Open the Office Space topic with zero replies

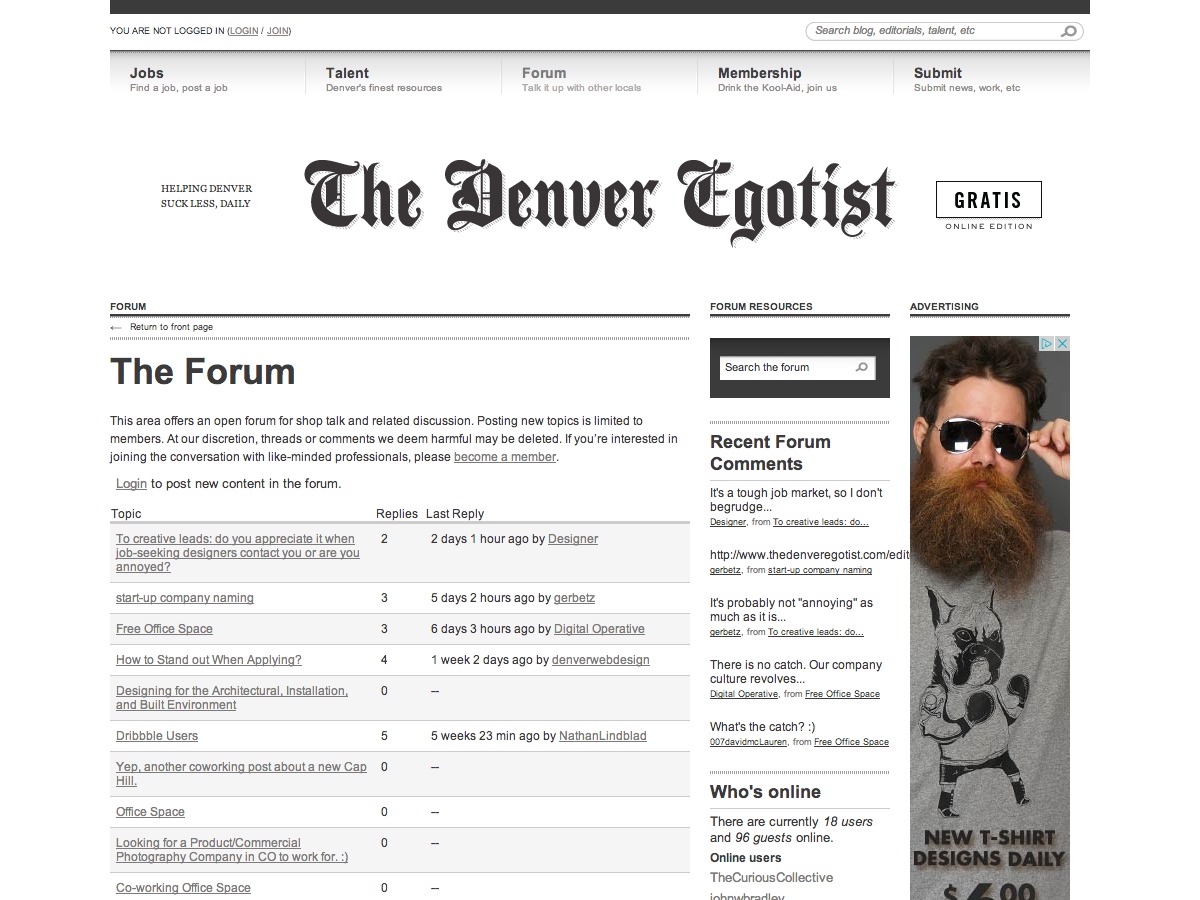(150, 812)
